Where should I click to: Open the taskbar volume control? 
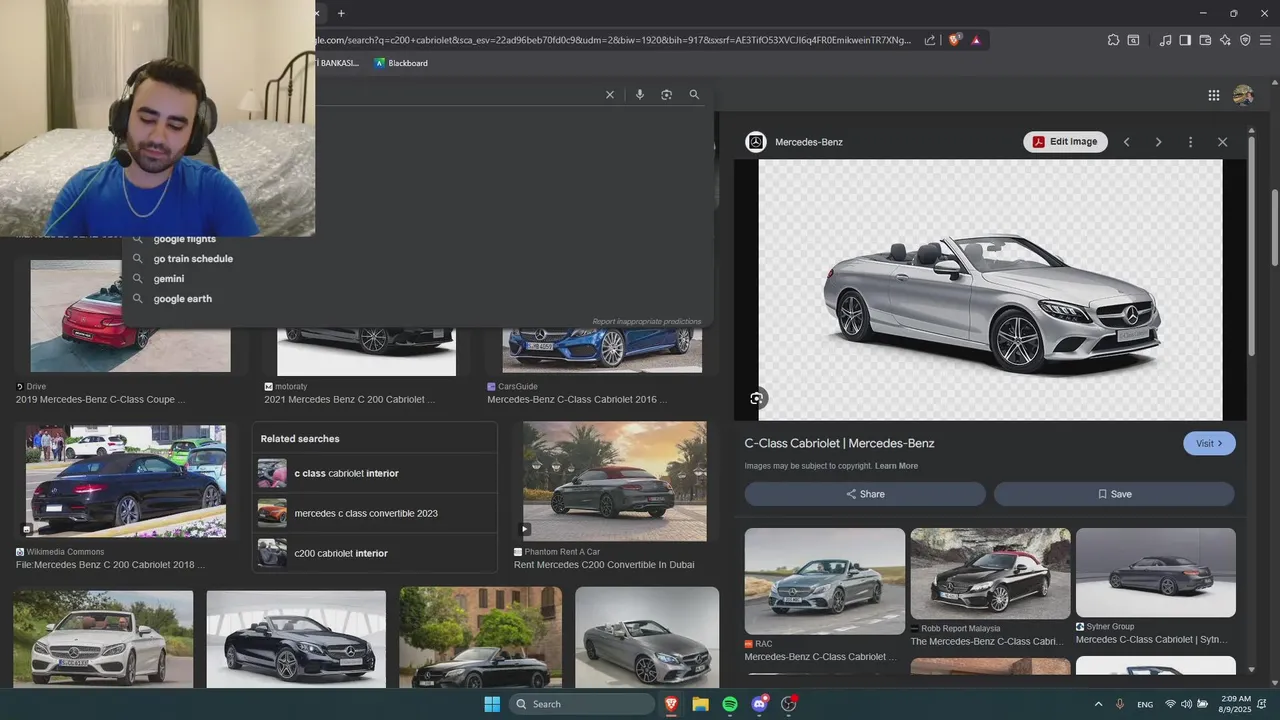tap(1186, 704)
